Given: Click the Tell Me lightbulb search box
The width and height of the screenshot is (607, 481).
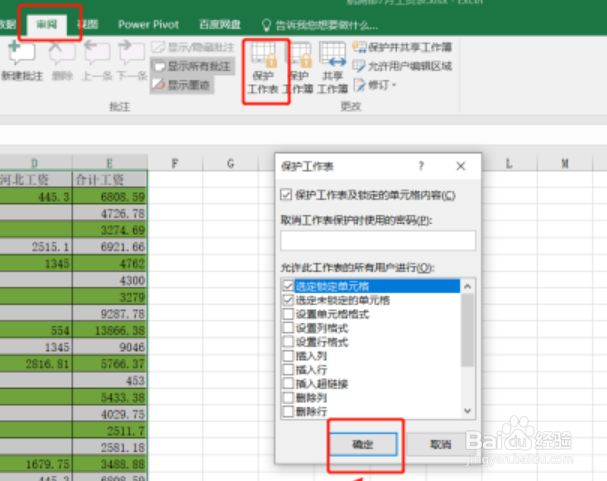Looking at the screenshot, I should (320, 26).
